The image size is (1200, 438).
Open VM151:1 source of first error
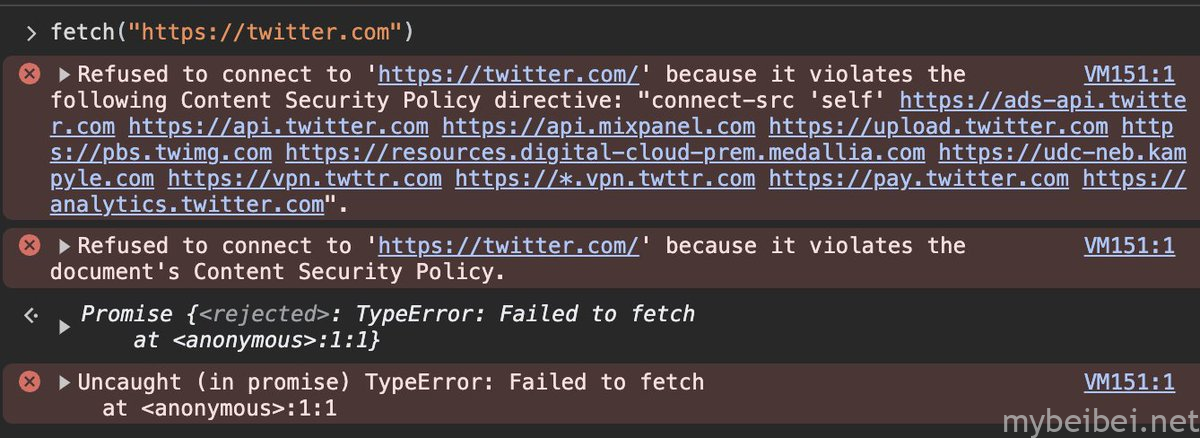(x=1129, y=75)
